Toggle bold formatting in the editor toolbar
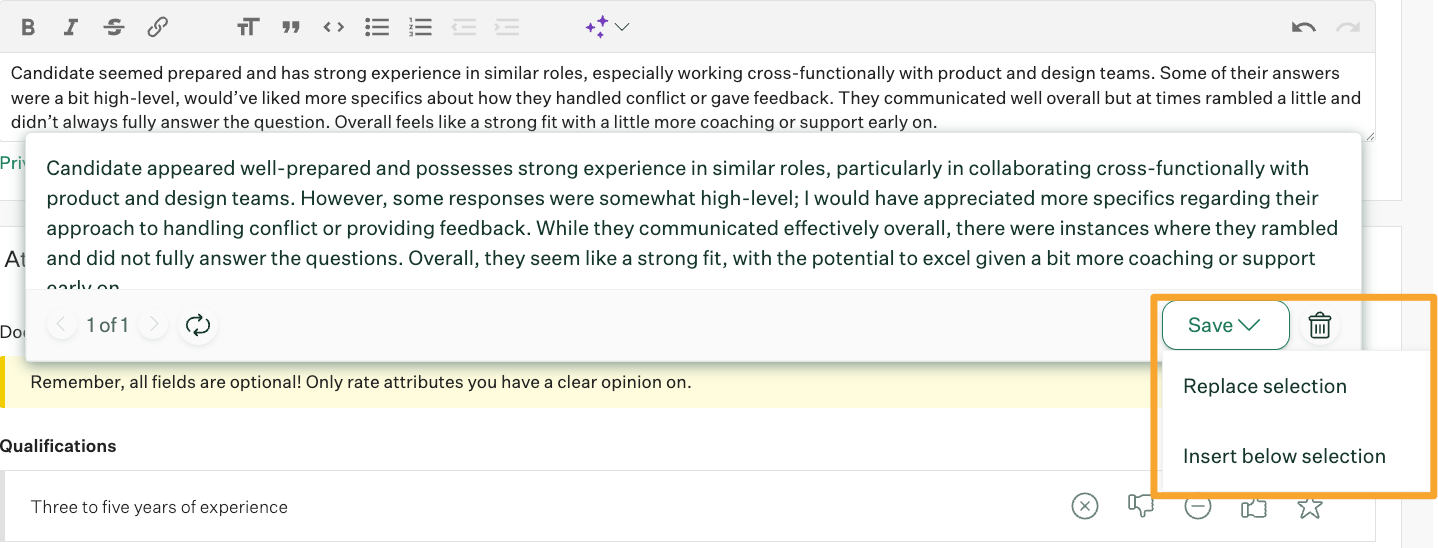This screenshot has width=1438, height=548. click(28, 27)
